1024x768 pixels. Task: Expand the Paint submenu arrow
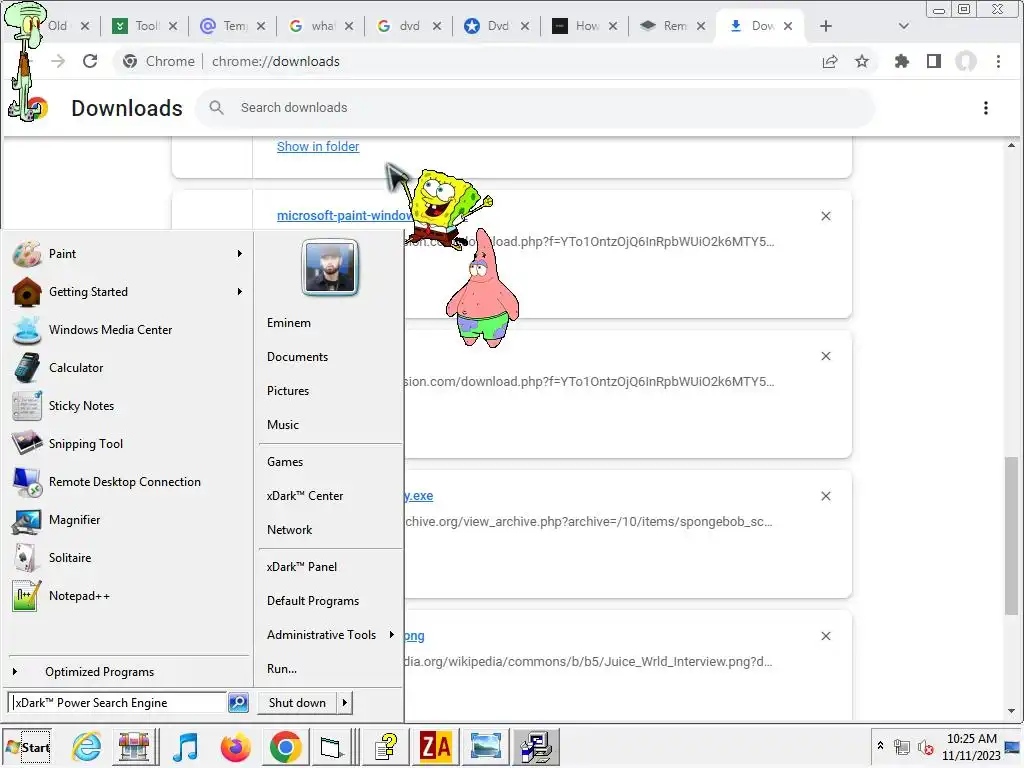pos(240,253)
